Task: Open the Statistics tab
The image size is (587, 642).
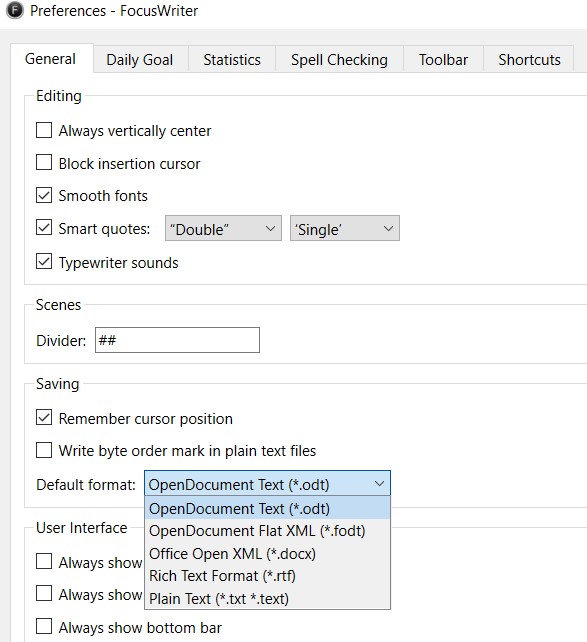Action: 232,60
